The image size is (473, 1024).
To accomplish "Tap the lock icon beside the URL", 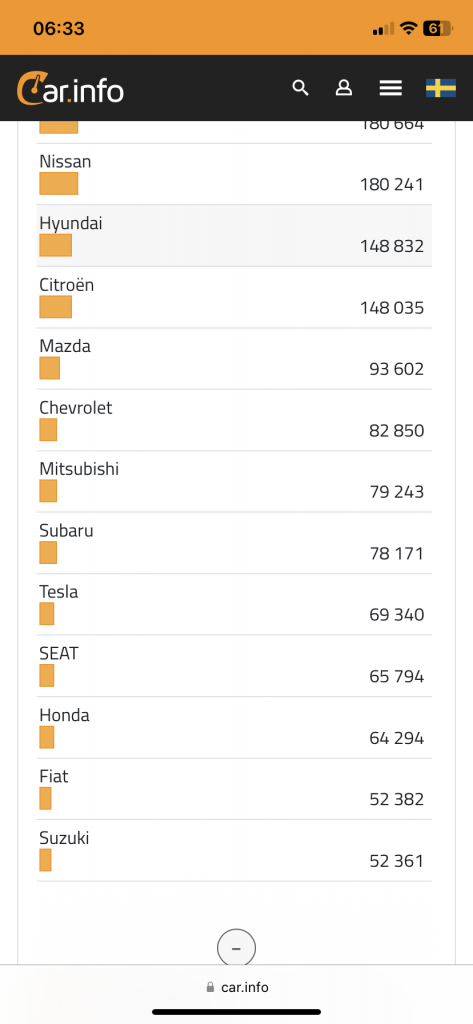I will [210, 987].
